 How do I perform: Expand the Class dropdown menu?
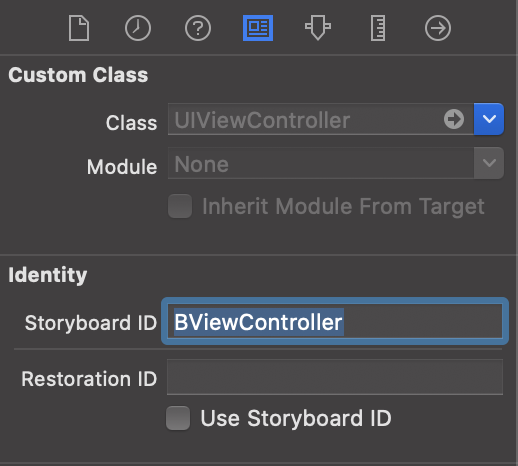489,119
